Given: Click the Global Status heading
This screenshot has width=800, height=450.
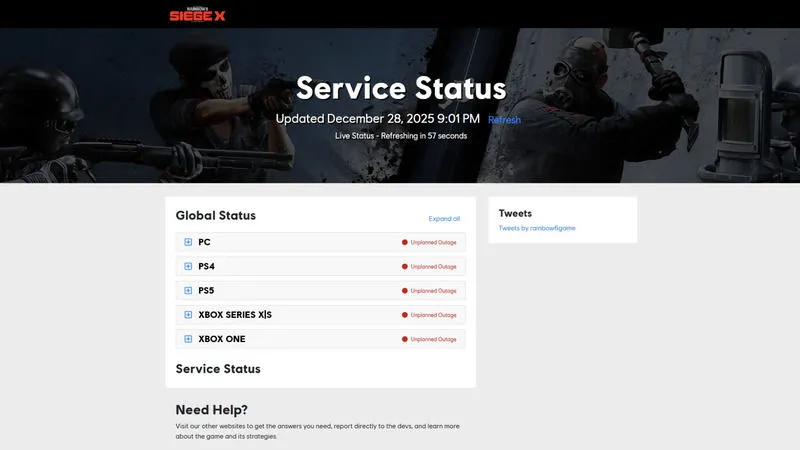Looking at the screenshot, I should (x=215, y=215).
